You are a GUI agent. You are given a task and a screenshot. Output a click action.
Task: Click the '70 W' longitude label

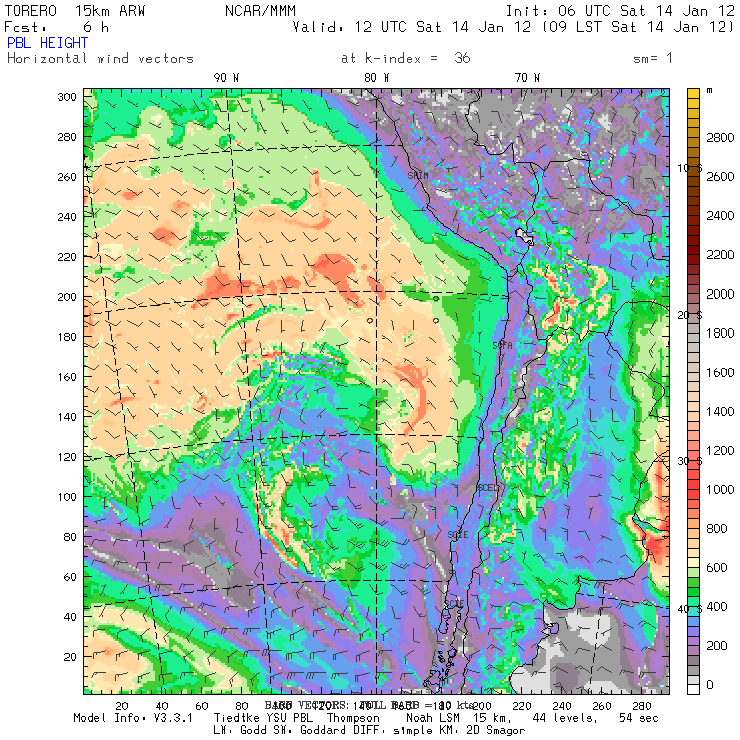[527, 78]
